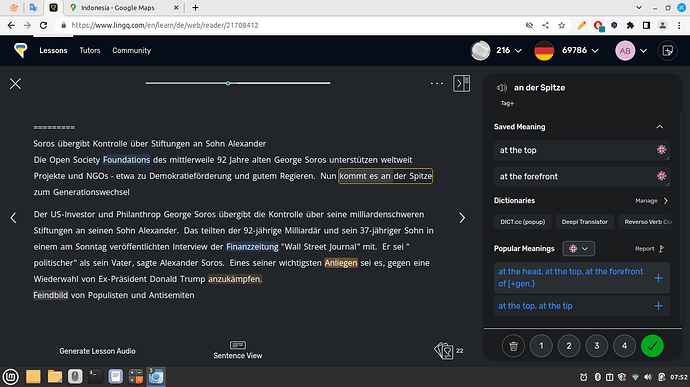Click lesson progress bar marker
Image resolution: width=690 pixels, height=387 pixels.
pos(228,83)
